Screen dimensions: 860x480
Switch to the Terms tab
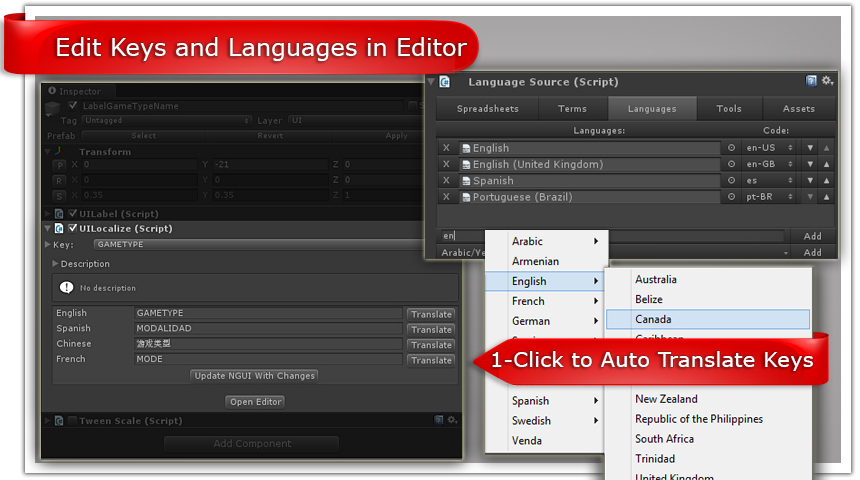point(573,109)
